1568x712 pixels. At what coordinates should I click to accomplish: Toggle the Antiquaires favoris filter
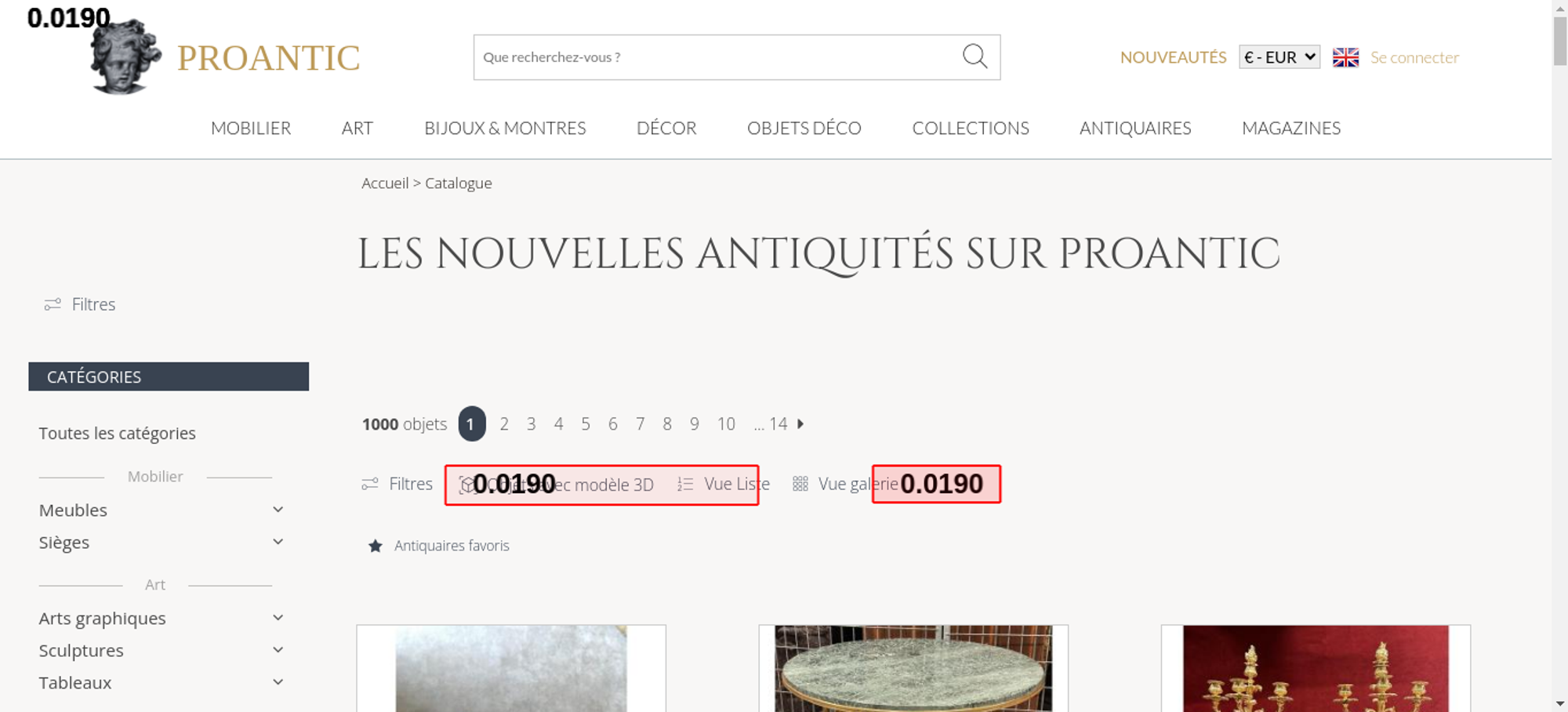tap(452, 546)
